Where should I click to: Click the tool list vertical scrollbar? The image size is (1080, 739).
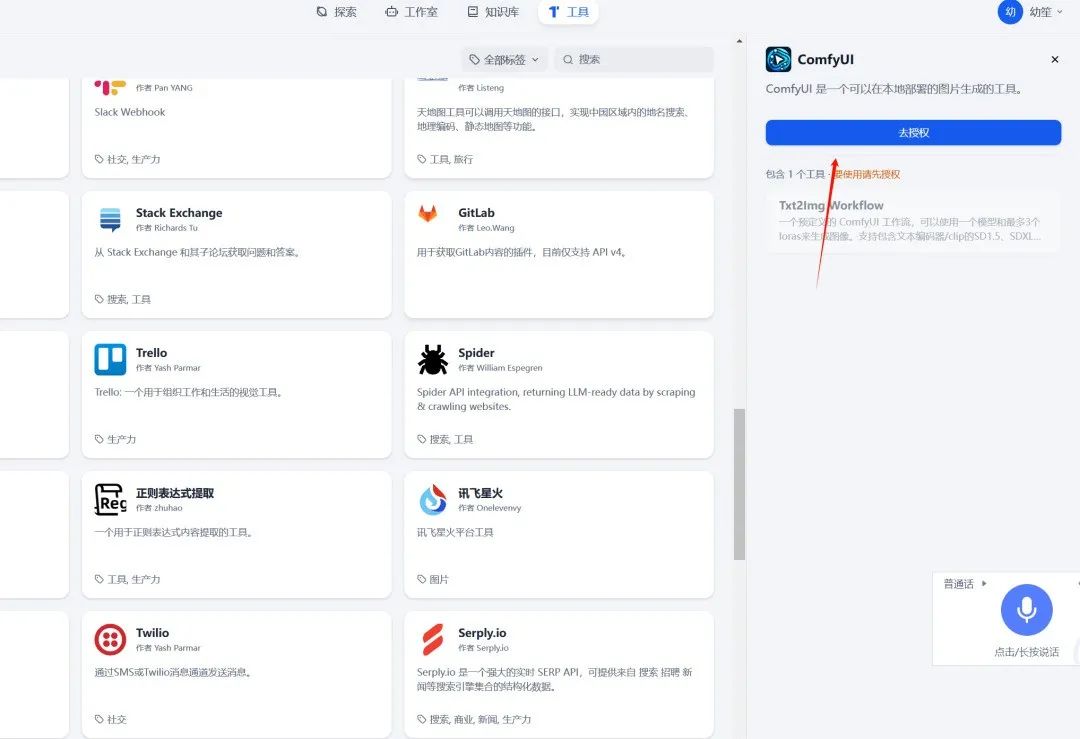pyautogui.click(x=739, y=484)
